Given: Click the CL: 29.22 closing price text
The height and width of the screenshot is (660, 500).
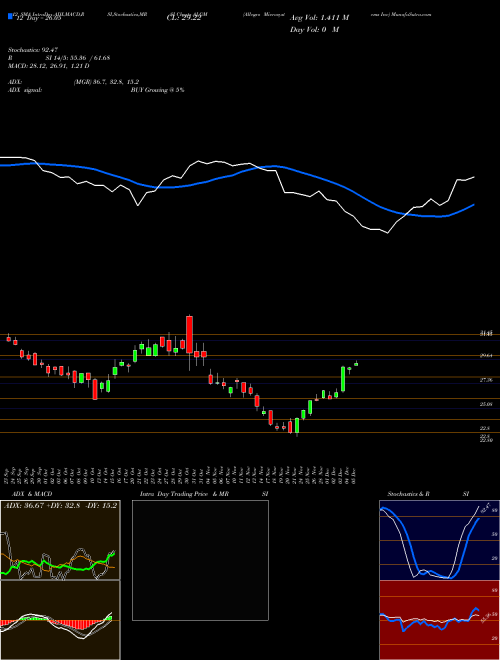Looking at the screenshot, I should (184, 18).
